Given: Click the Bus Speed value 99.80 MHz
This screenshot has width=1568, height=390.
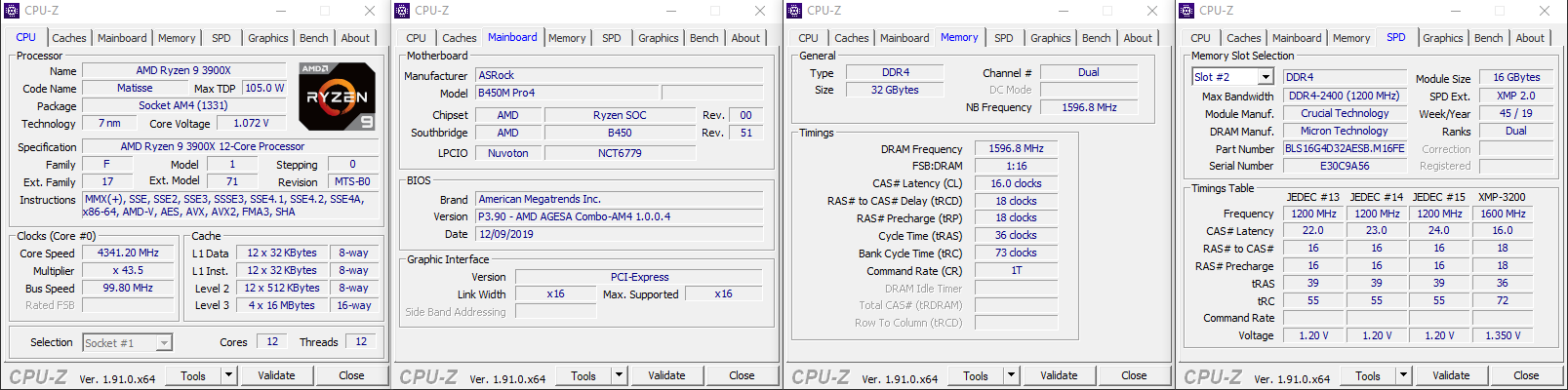Looking at the screenshot, I should (129, 288).
